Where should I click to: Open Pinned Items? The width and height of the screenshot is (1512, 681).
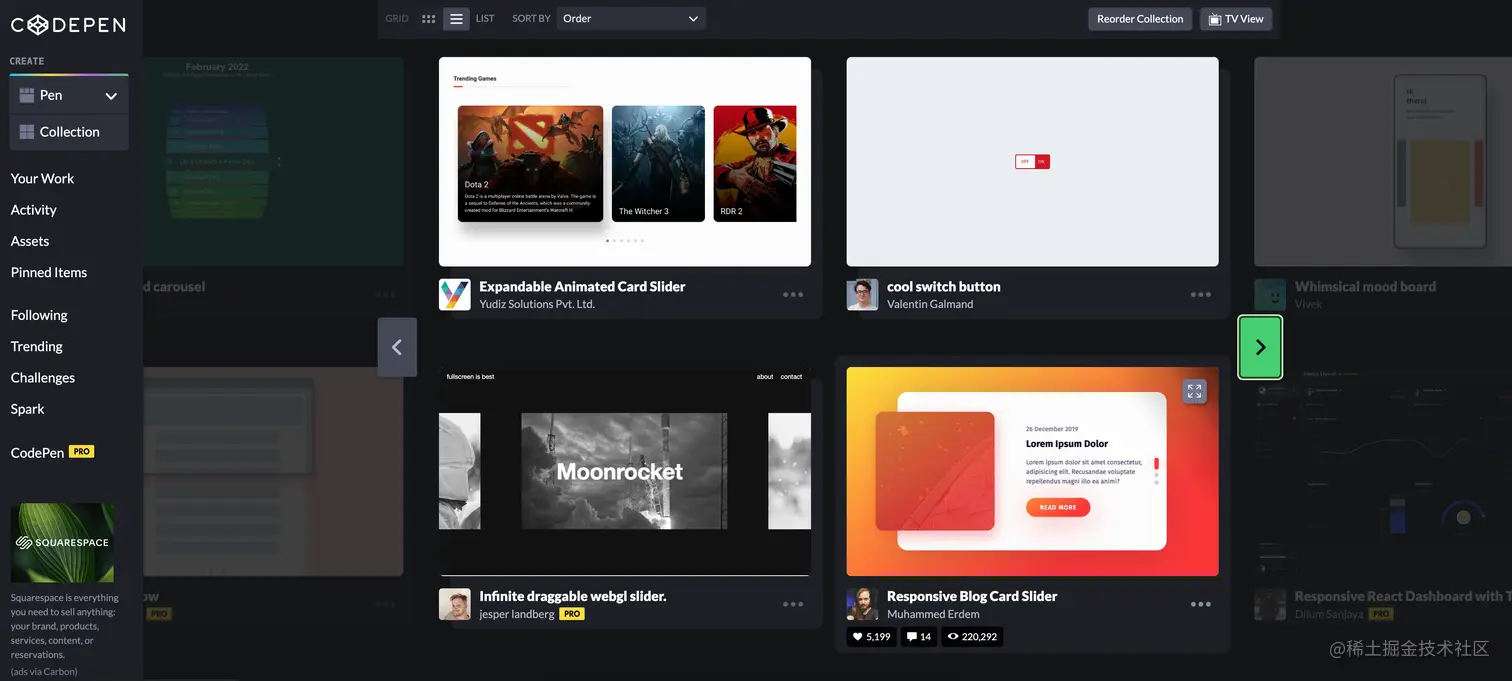pos(49,272)
